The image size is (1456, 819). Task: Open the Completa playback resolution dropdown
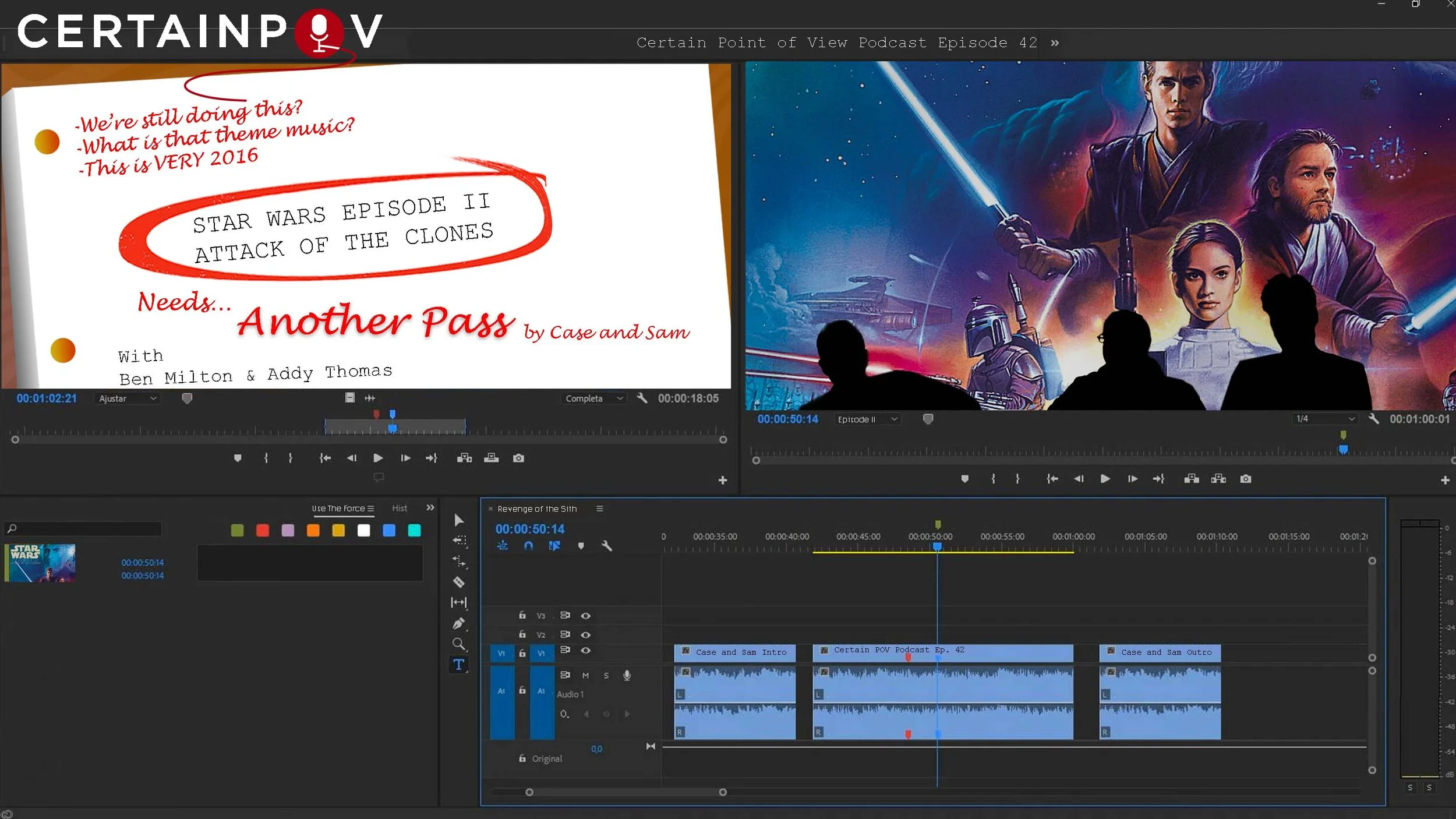pyautogui.click(x=593, y=398)
